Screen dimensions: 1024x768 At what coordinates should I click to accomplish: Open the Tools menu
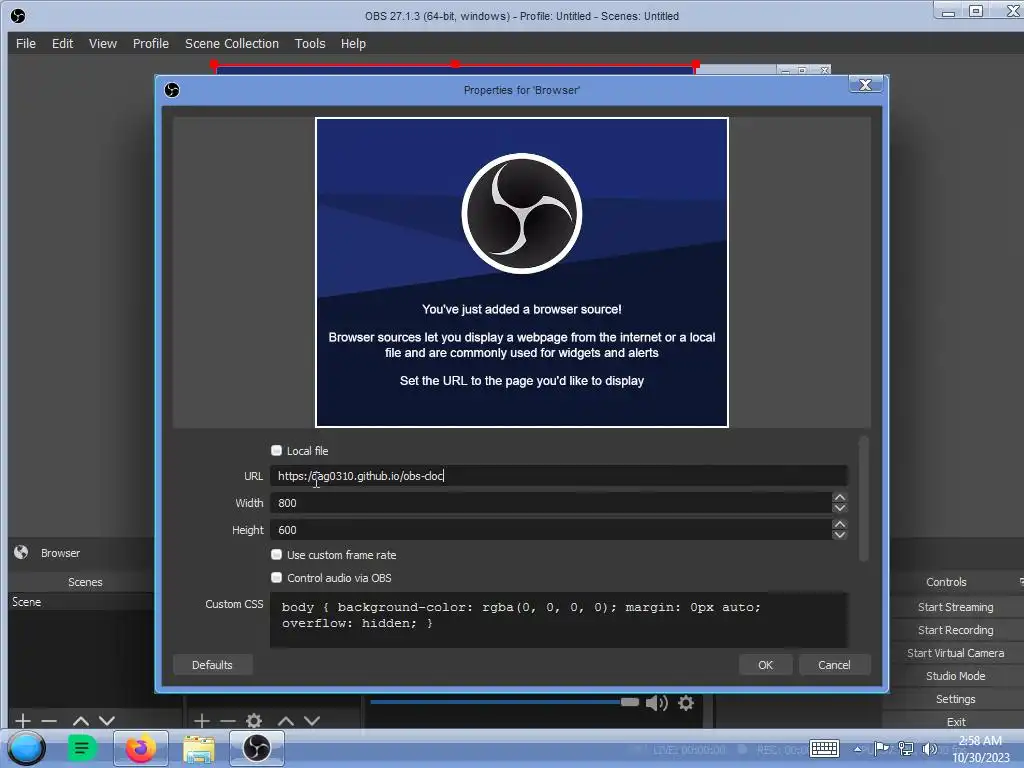(310, 44)
